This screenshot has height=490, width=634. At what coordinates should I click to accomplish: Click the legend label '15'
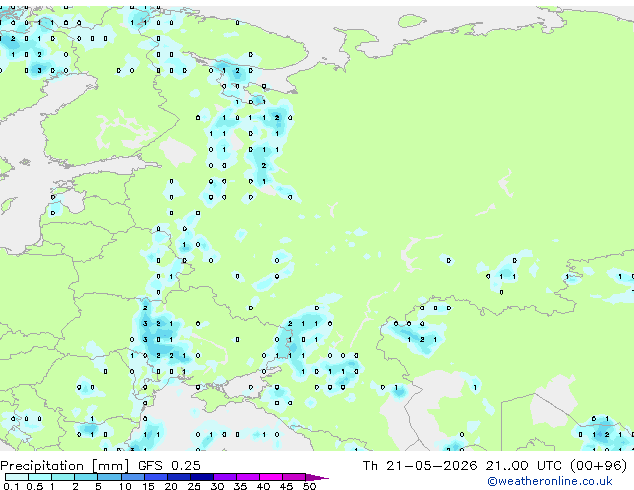pos(148,486)
